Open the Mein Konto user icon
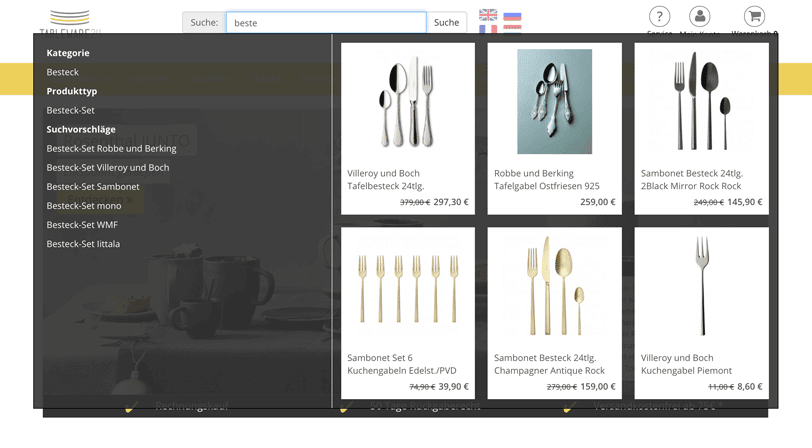The width and height of the screenshot is (812, 448). pyautogui.click(x=700, y=17)
